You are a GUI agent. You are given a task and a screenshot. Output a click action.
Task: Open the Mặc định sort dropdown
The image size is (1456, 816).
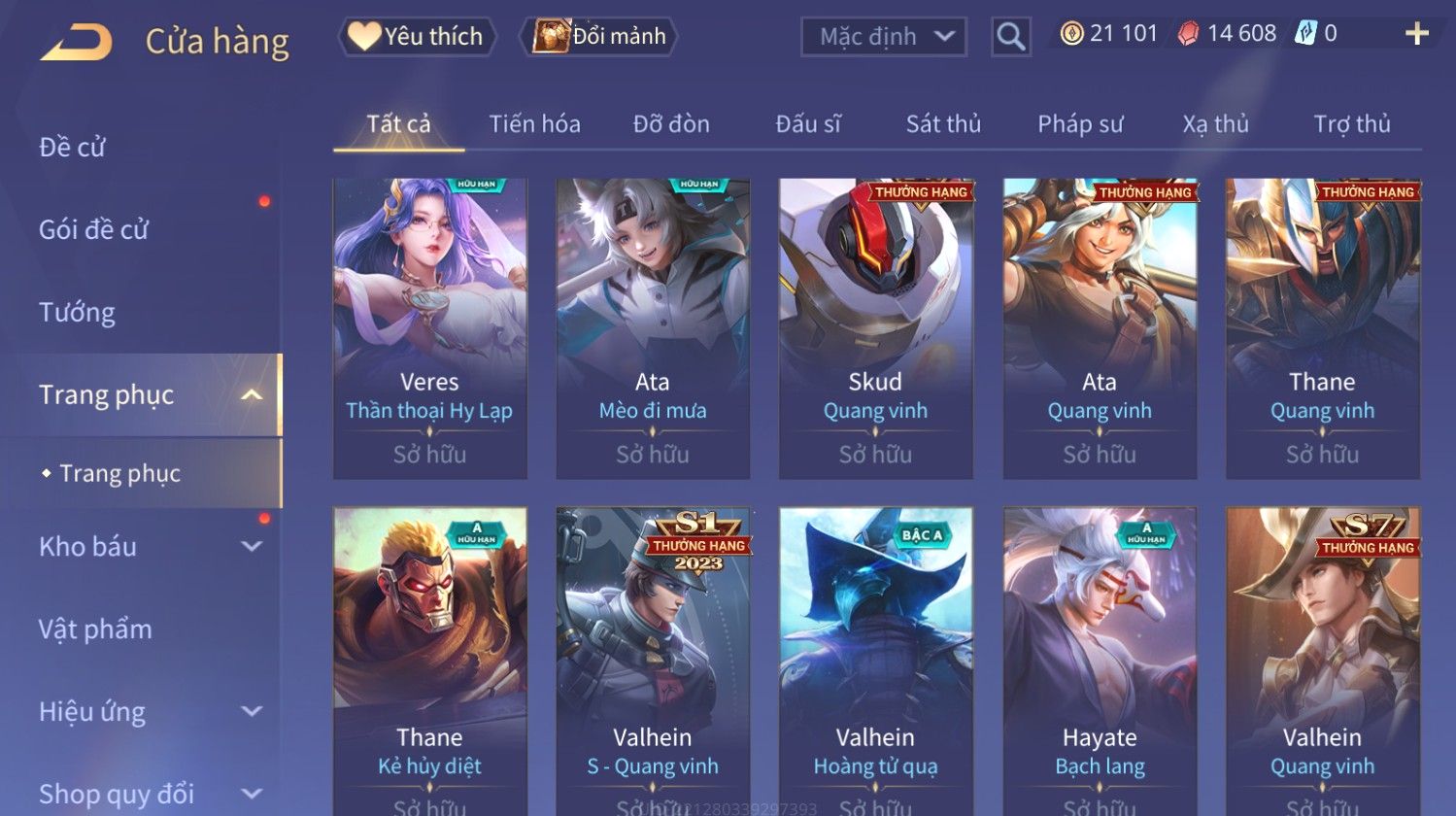(x=884, y=37)
